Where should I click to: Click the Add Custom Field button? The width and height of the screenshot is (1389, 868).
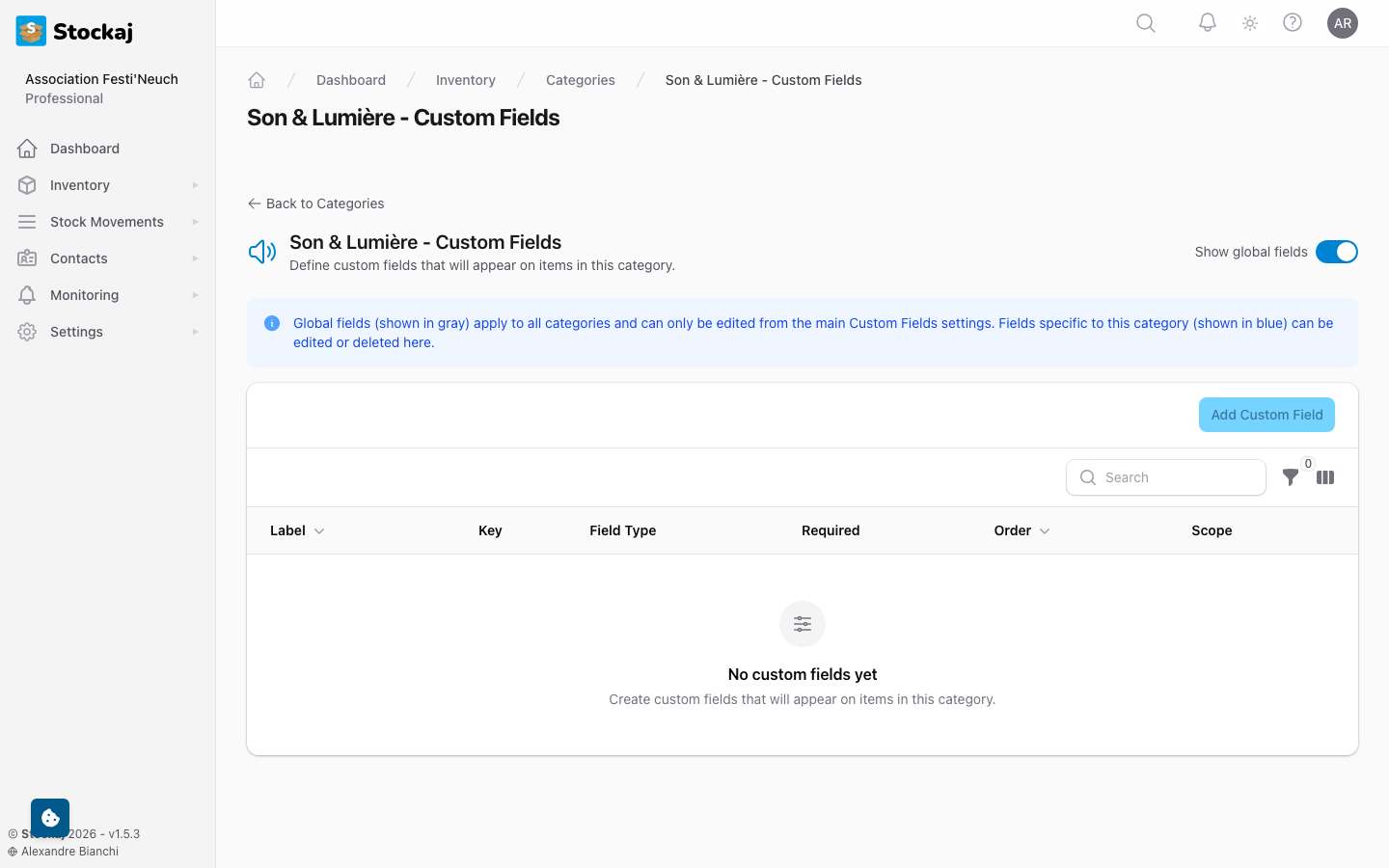coord(1266,415)
